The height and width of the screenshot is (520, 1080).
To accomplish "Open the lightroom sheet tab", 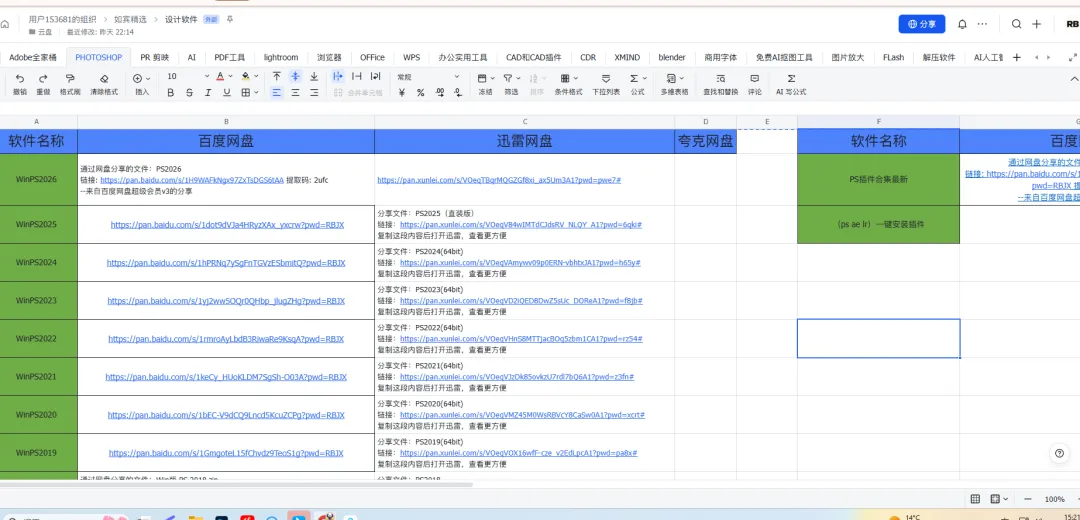I will coord(281,58).
